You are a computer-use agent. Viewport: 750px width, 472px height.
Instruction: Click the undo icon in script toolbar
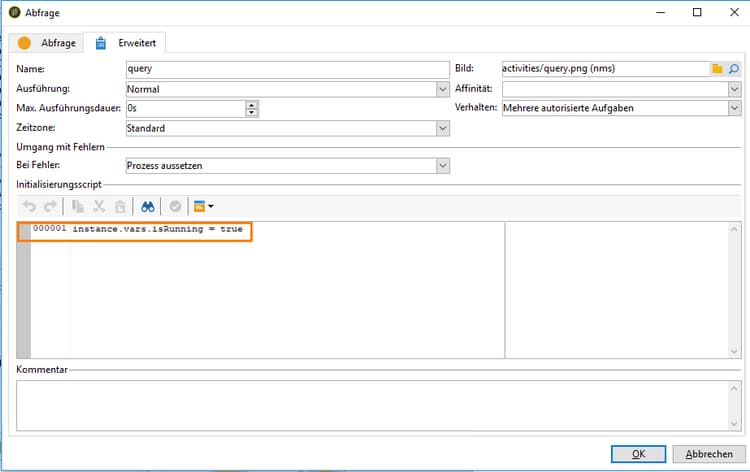(29, 207)
